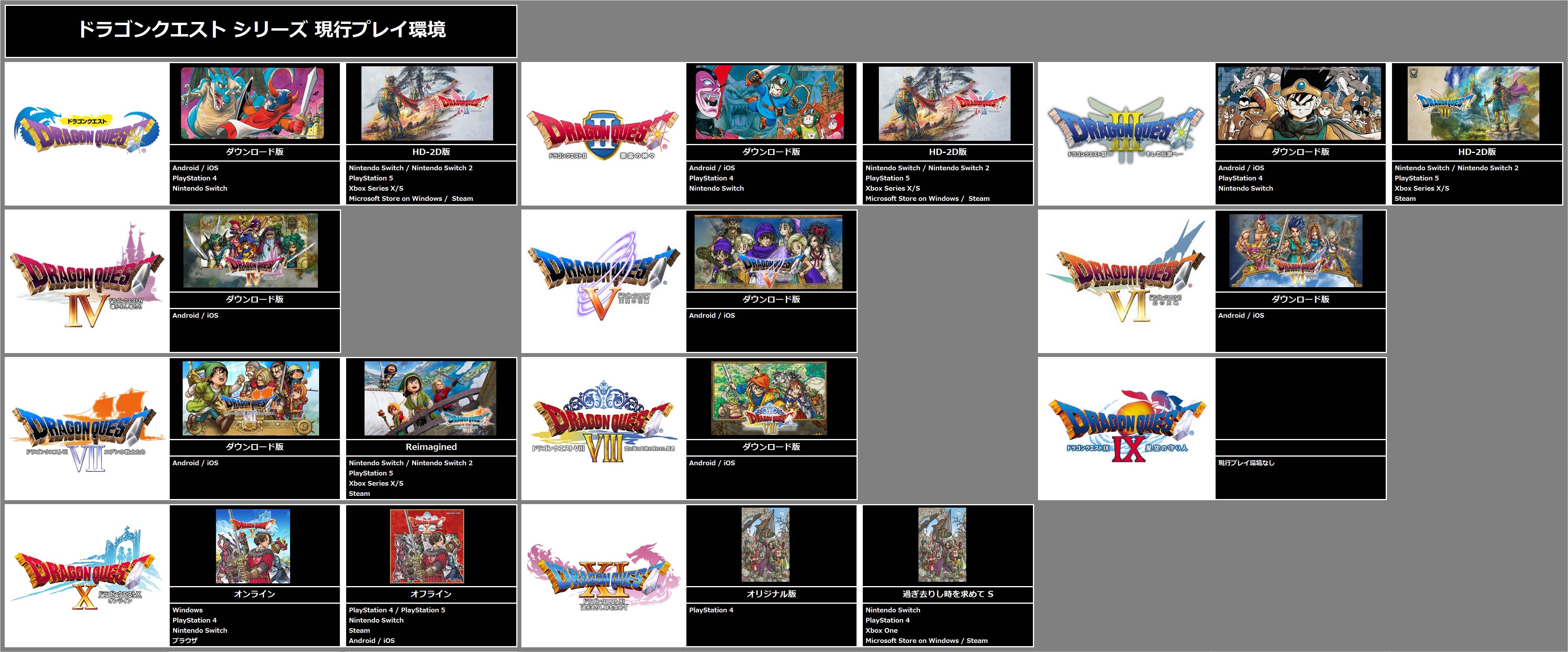
Task: Click the Dragon Quest I series logo
Action: [86, 131]
